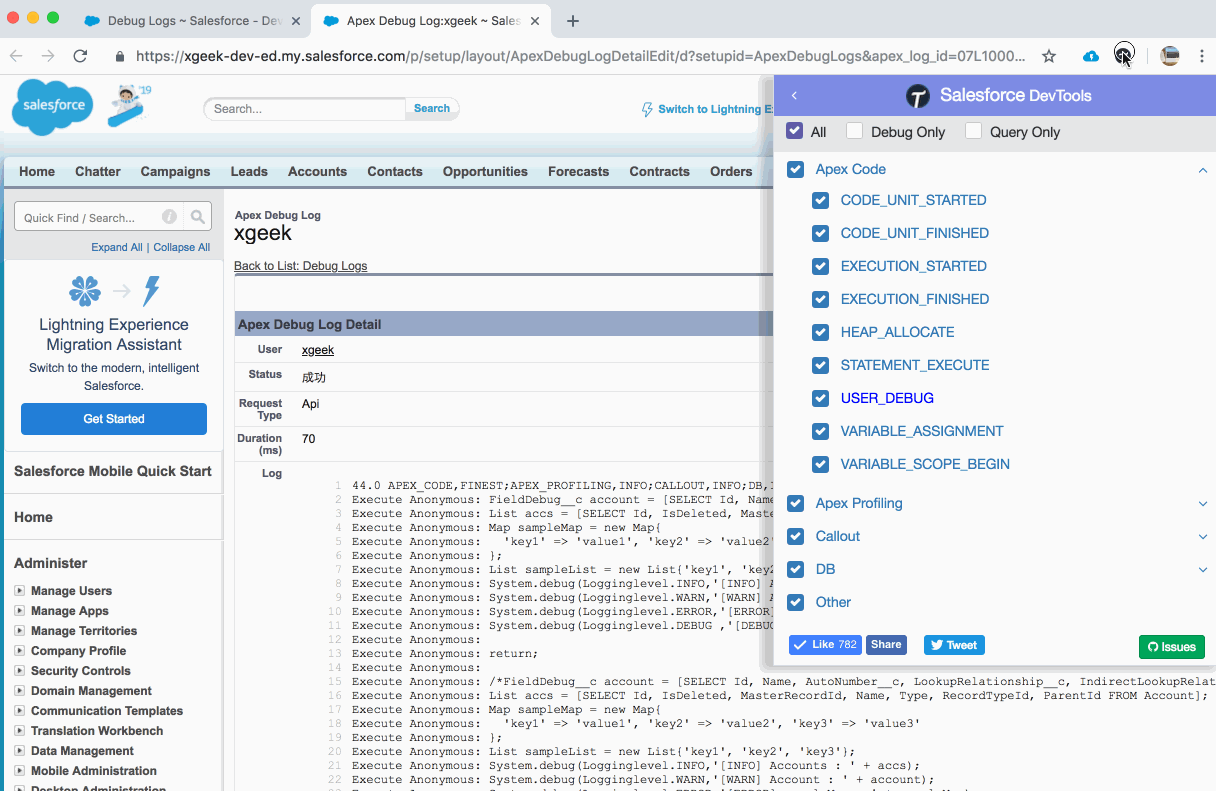This screenshot has height=791, width=1216.
Task: Uncheck CODE_UNIT_FINISHED checkbox
Action: point(821,233)
